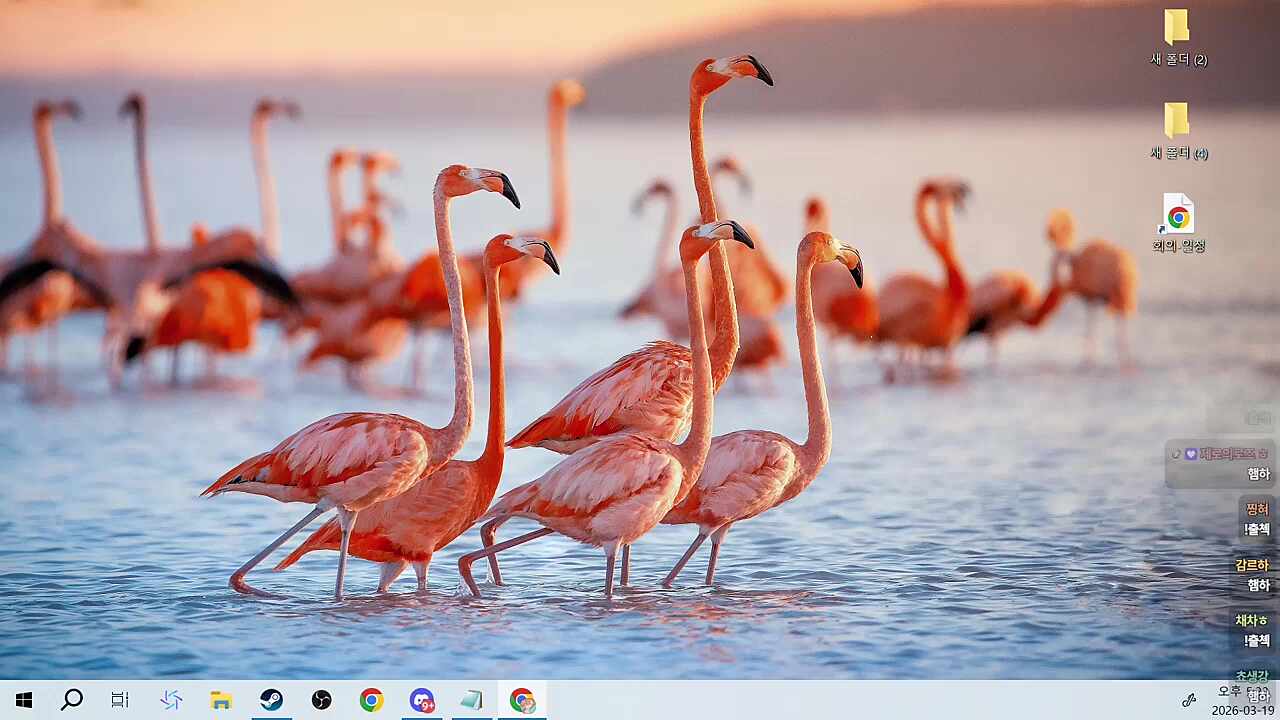Screen dimensions: 1280x720
Task: Open the taskbar clock and date
Action: point(1240,701)
